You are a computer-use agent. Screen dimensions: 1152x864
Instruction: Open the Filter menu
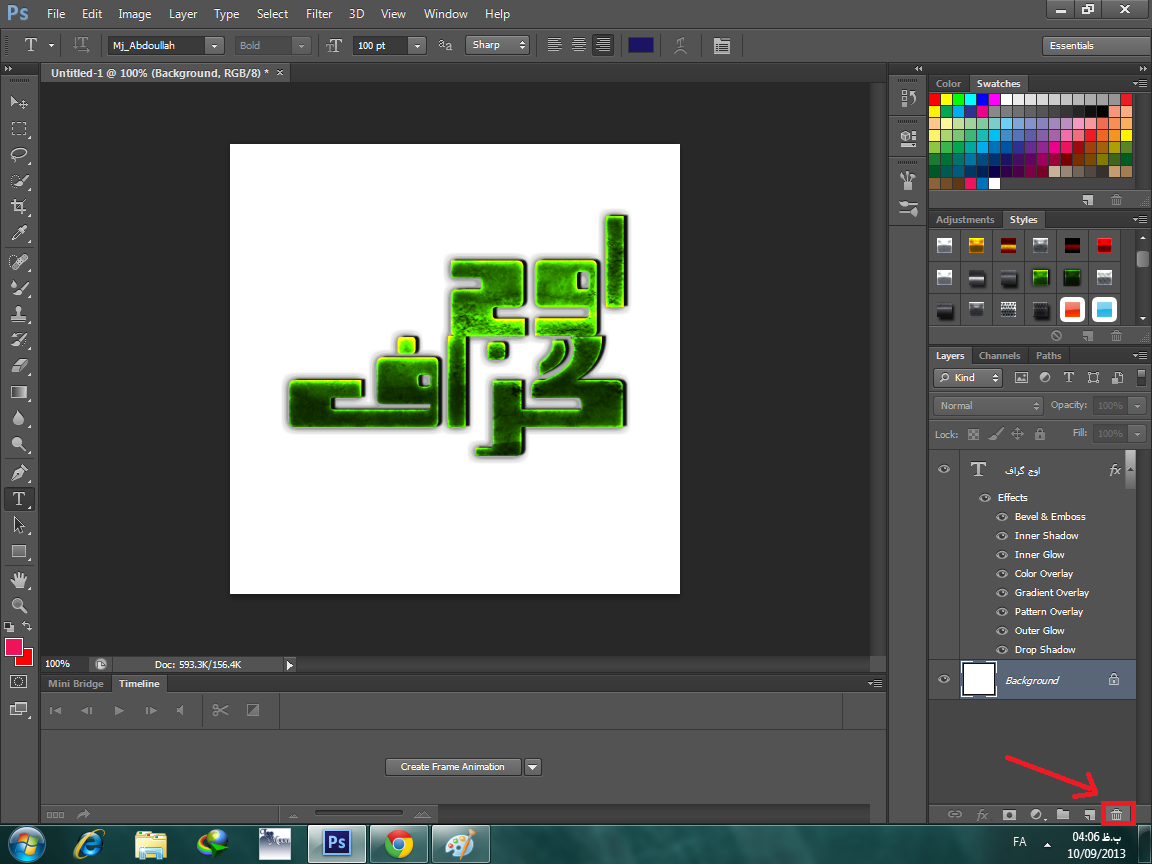coord(319,14)
